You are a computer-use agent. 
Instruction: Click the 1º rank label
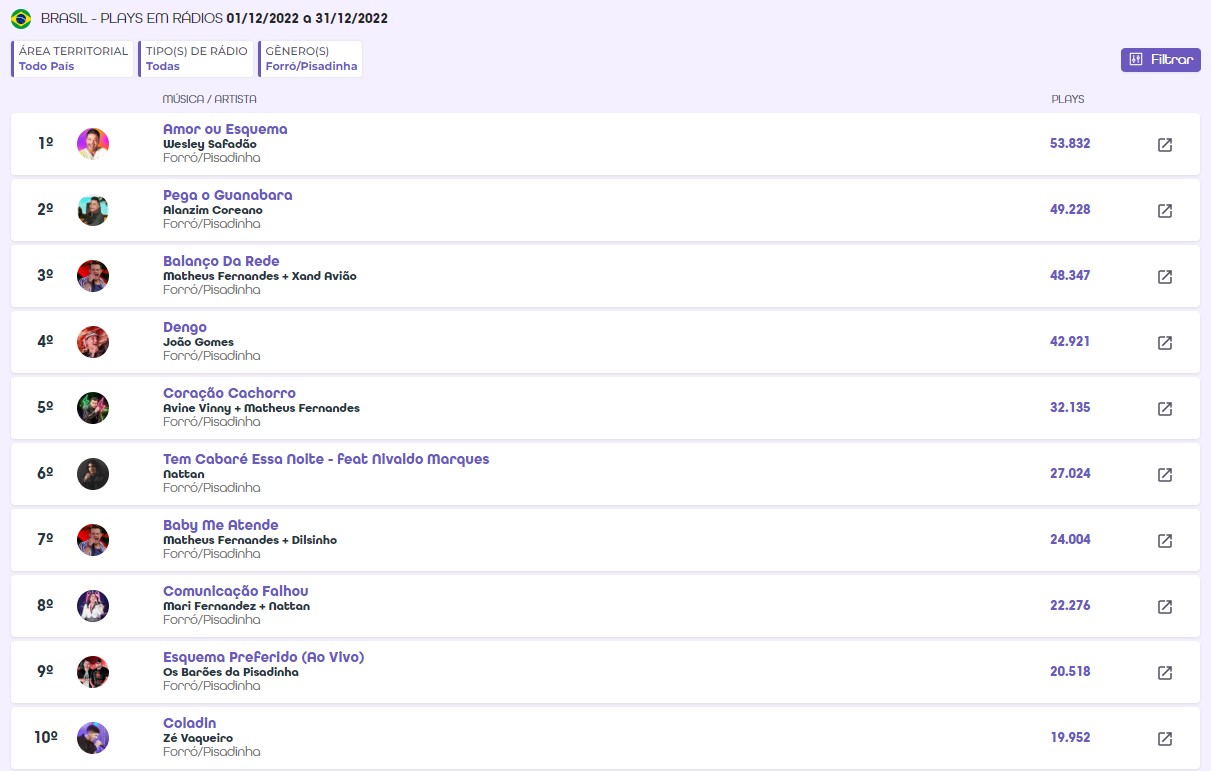point(45,144)
